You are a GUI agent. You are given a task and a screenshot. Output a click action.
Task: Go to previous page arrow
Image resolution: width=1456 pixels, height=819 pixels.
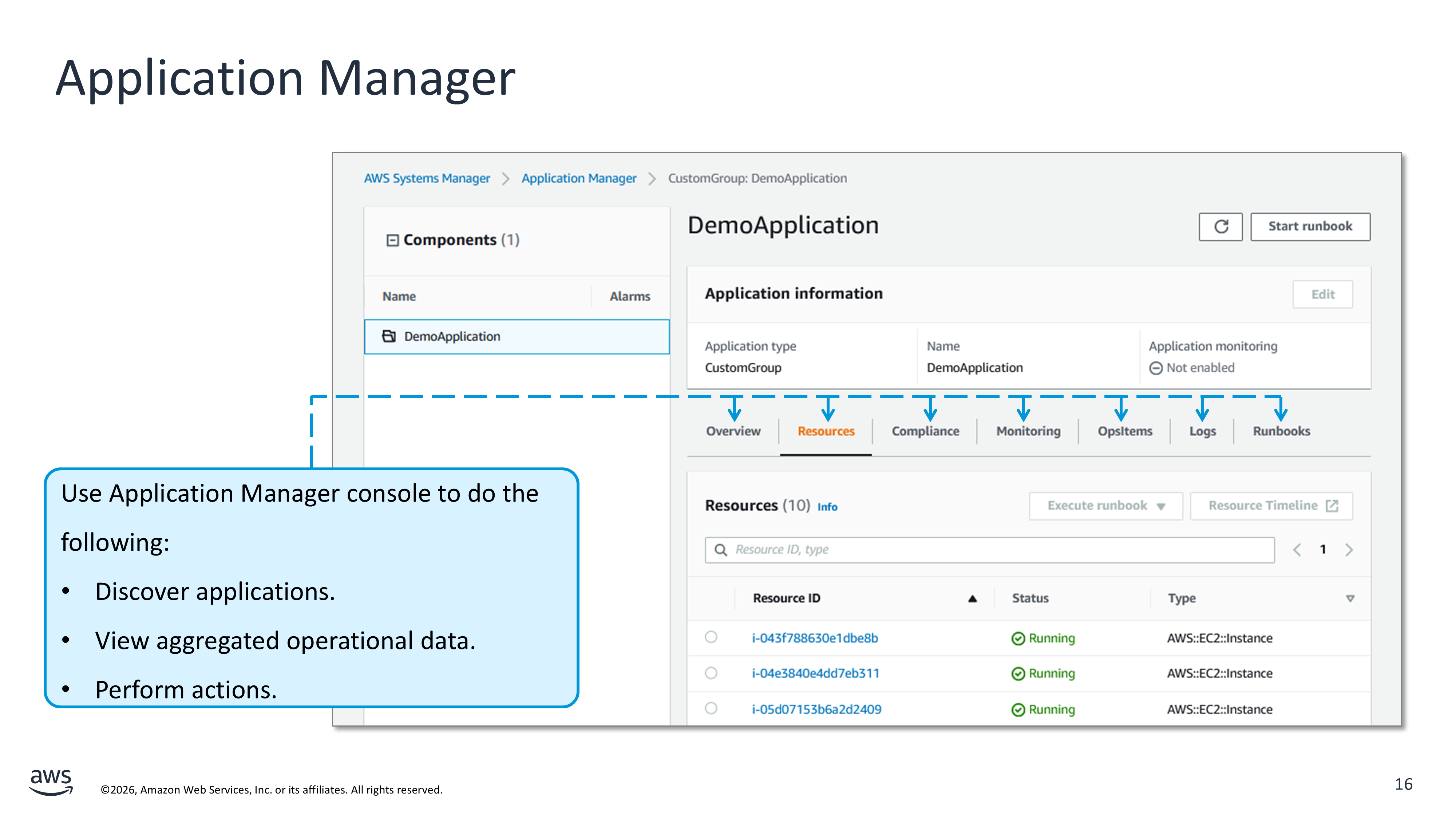point(1297,549)
